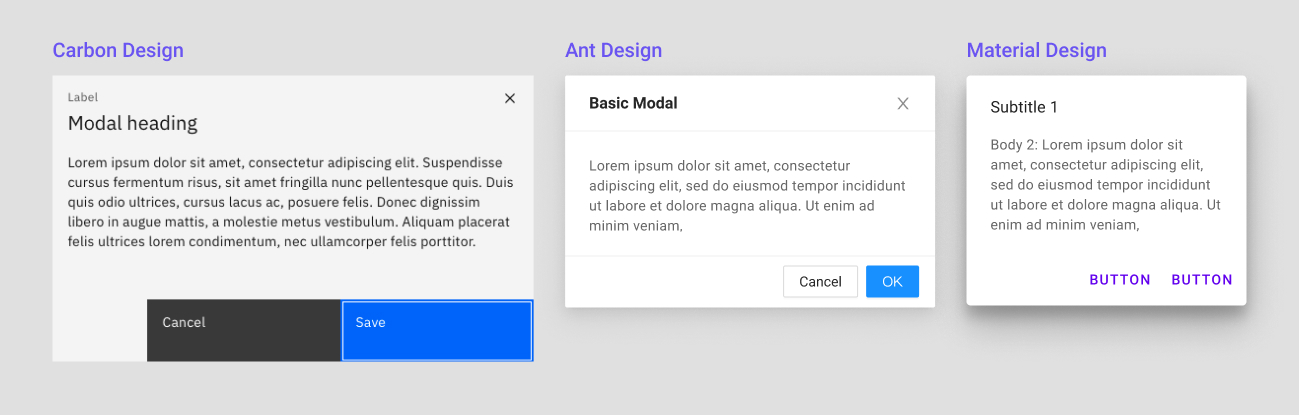The width and height of the screenshot is (1299, 415).
Task: Click the body paragraph of the Basic Modal
Action: (747, 195)
